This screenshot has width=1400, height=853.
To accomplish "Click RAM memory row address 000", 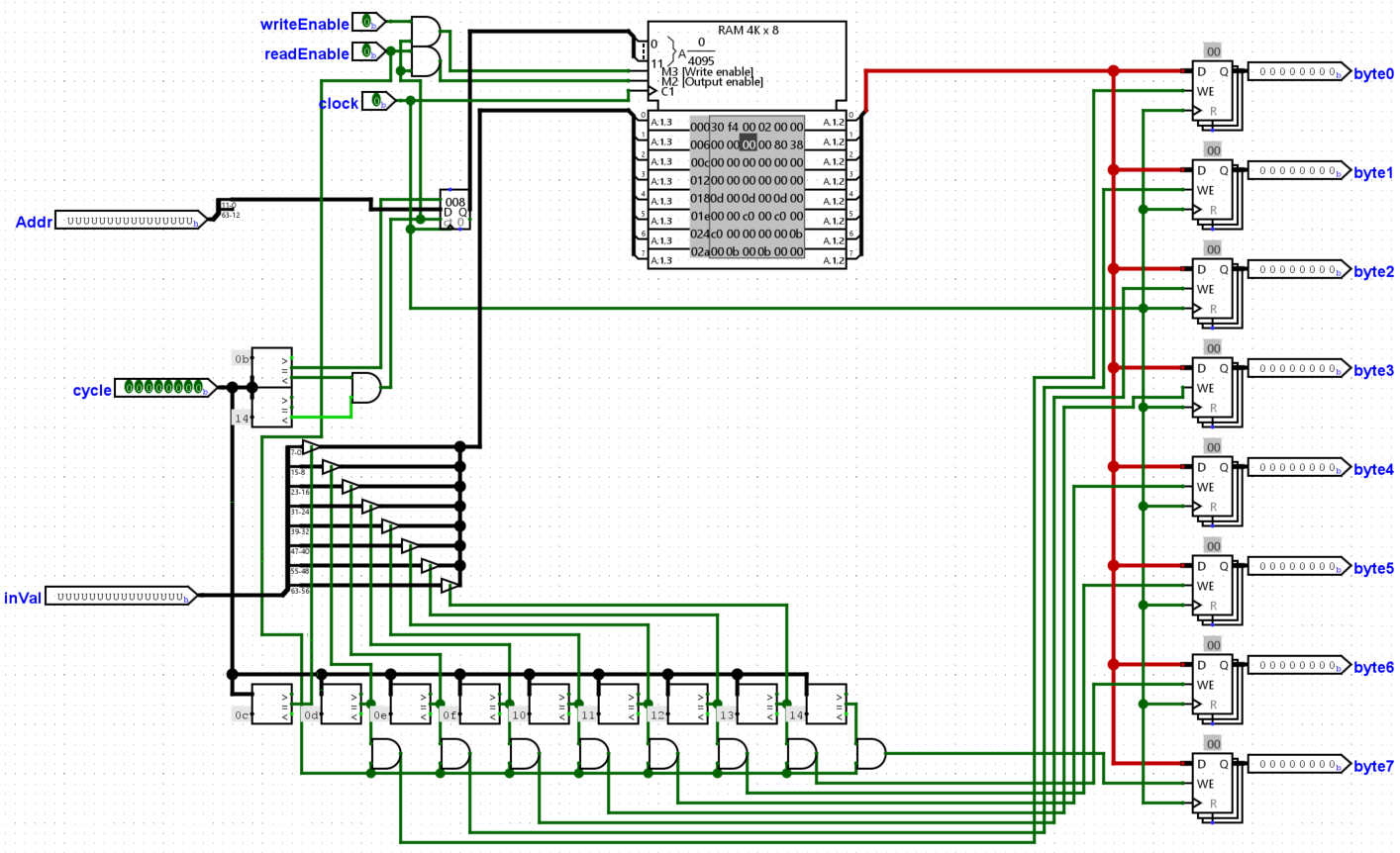I will click(699, 127).
